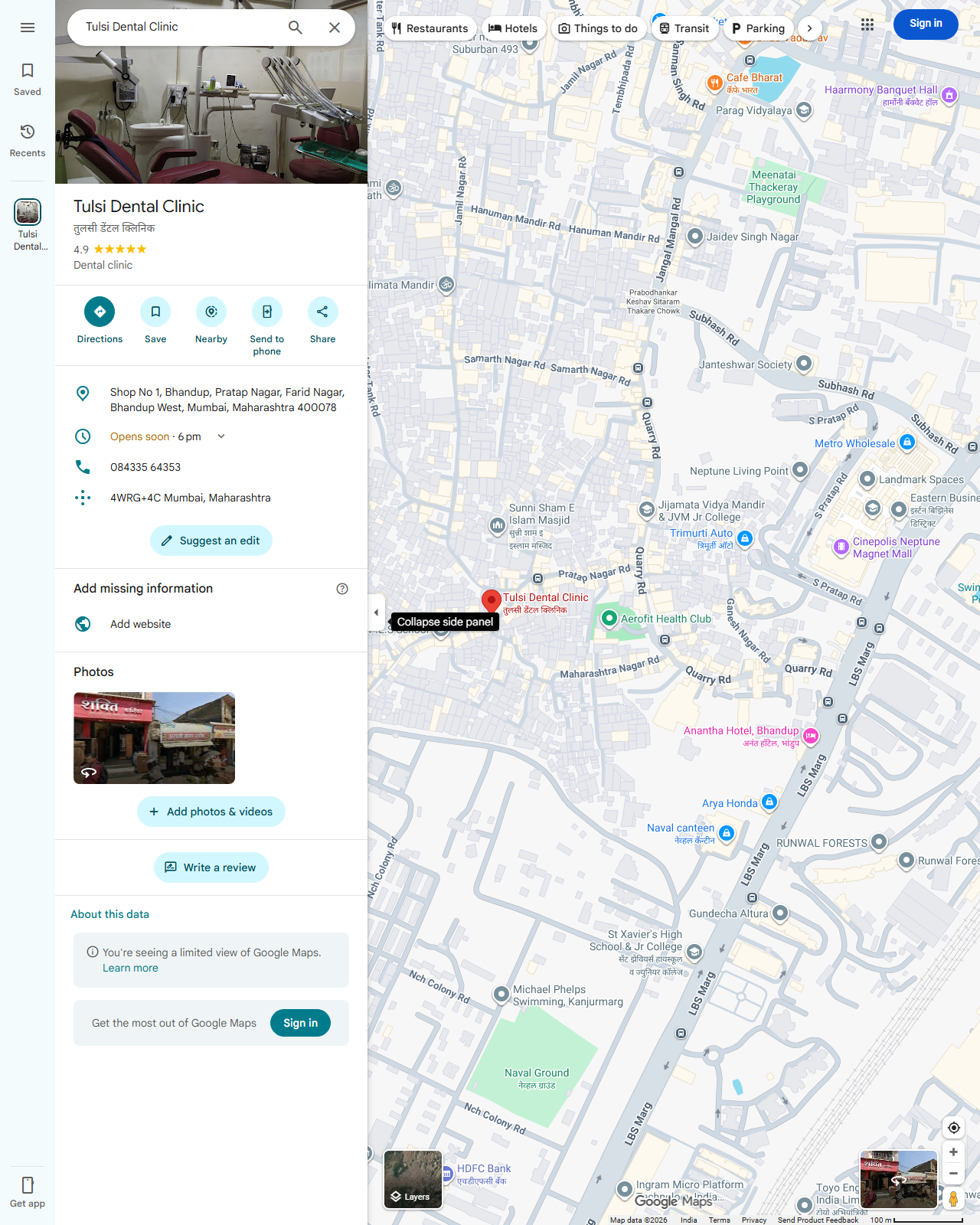This screenshot has width=980, height=1225.
Task: Filter map by Restaurants
Action: point(430,28)
